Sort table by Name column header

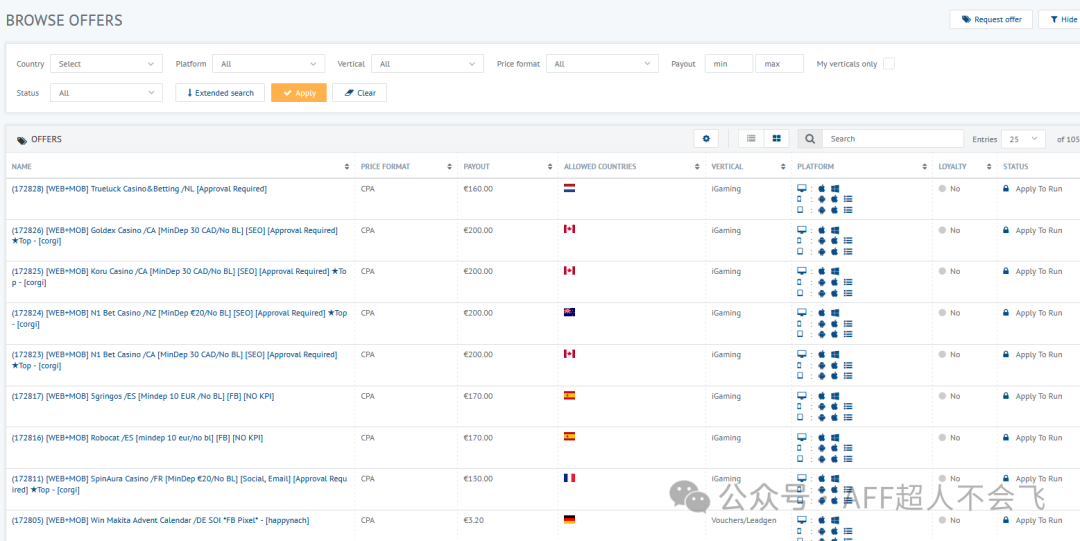click(x=22, y=167)
